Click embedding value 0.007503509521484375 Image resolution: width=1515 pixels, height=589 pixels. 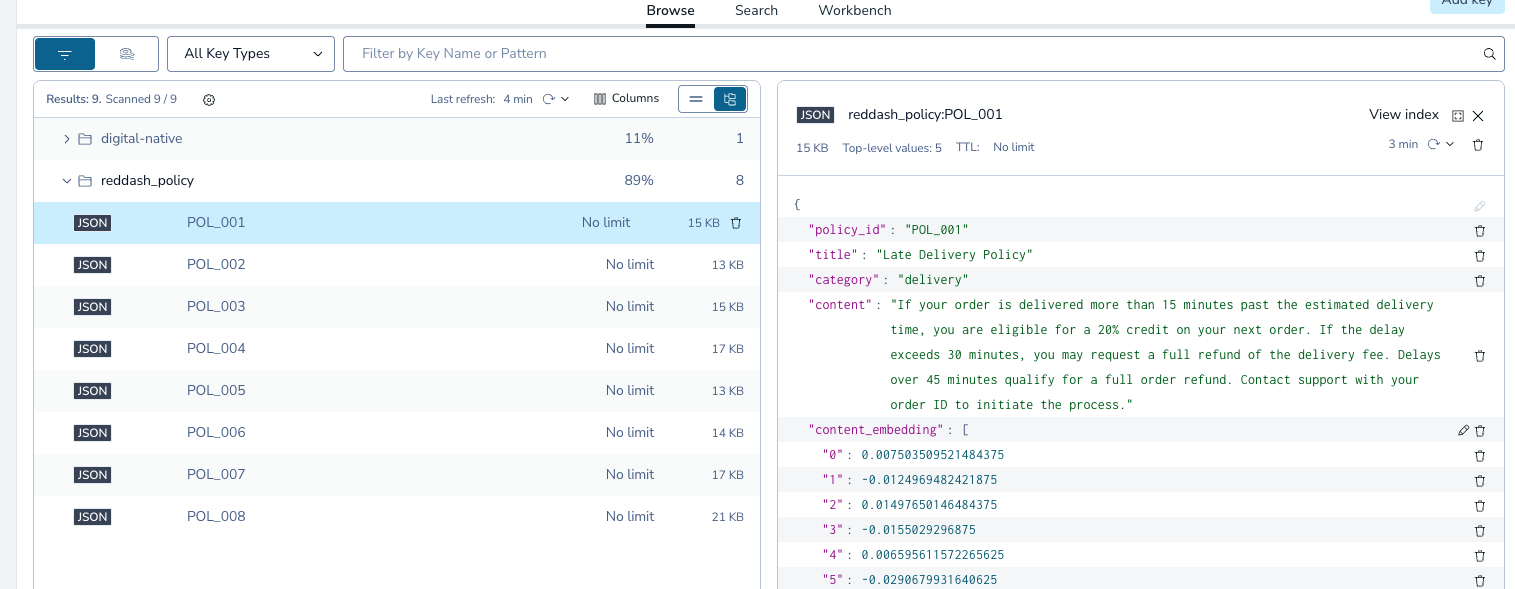click(933, 455)
